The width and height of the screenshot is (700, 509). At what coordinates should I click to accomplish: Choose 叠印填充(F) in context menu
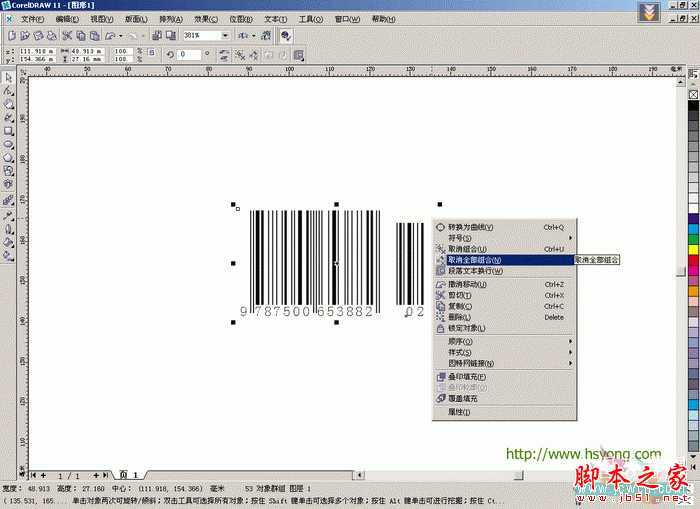[504, 377]
